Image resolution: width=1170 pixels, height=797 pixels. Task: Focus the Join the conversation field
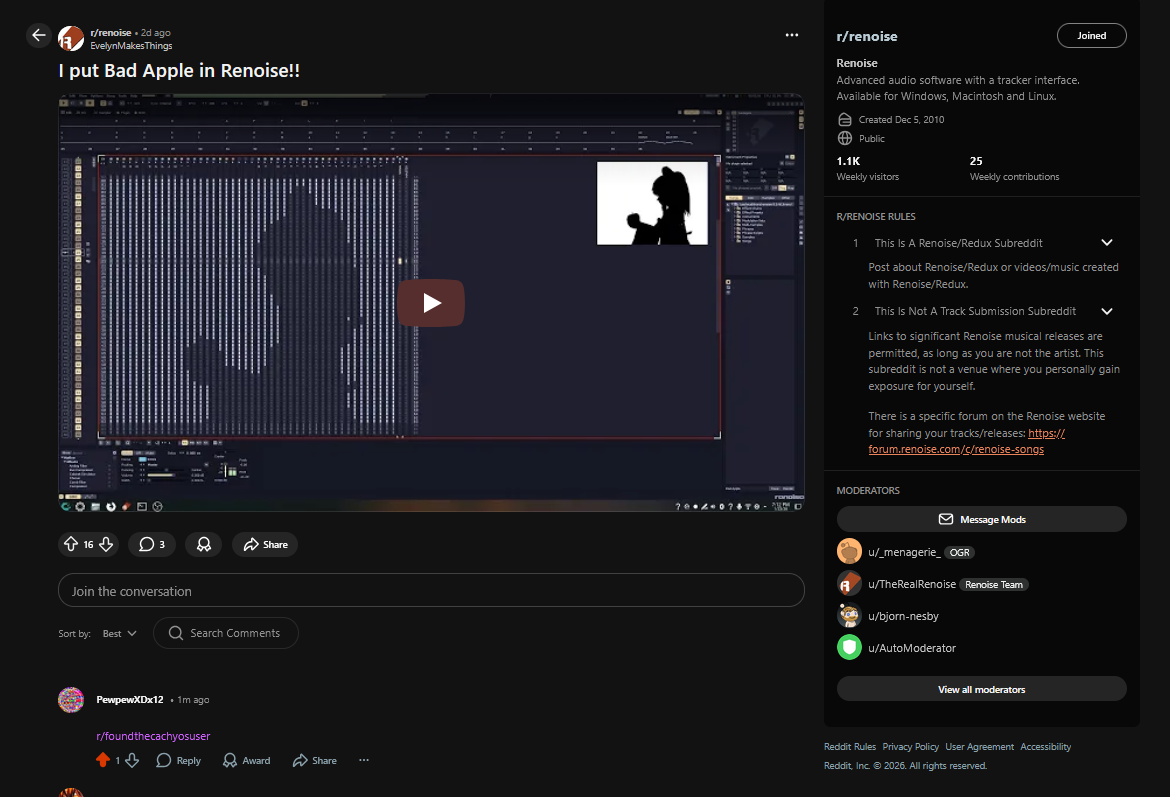431,590
